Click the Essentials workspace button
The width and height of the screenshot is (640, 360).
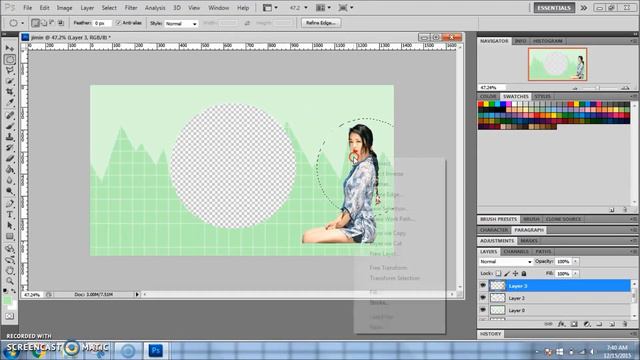554,8
